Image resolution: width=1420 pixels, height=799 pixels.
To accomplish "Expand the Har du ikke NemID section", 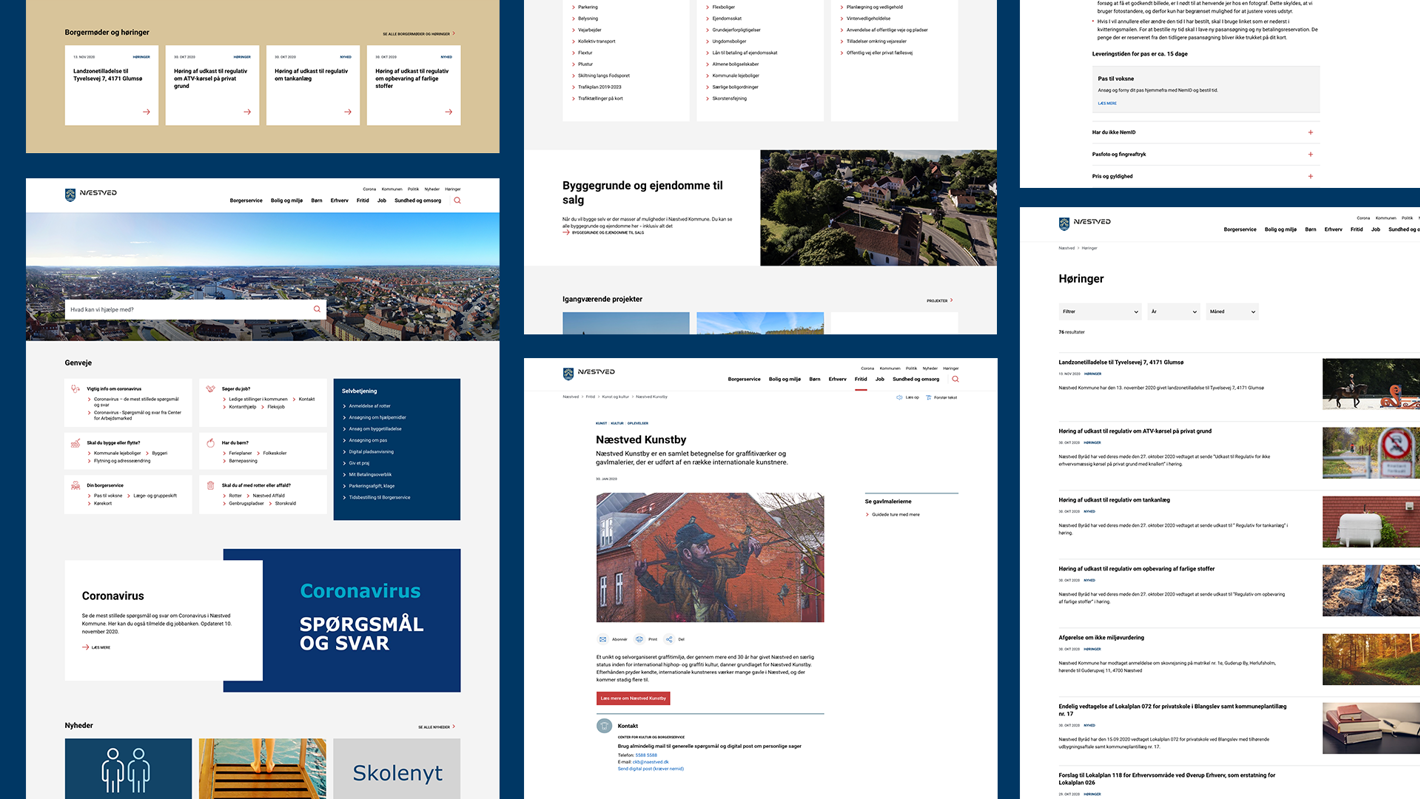I will click(x=1310, y=132).
